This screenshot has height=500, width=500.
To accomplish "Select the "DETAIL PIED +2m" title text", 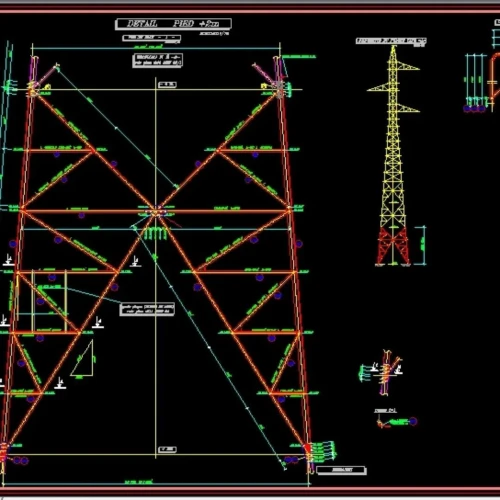I will (x=173, y=24).
